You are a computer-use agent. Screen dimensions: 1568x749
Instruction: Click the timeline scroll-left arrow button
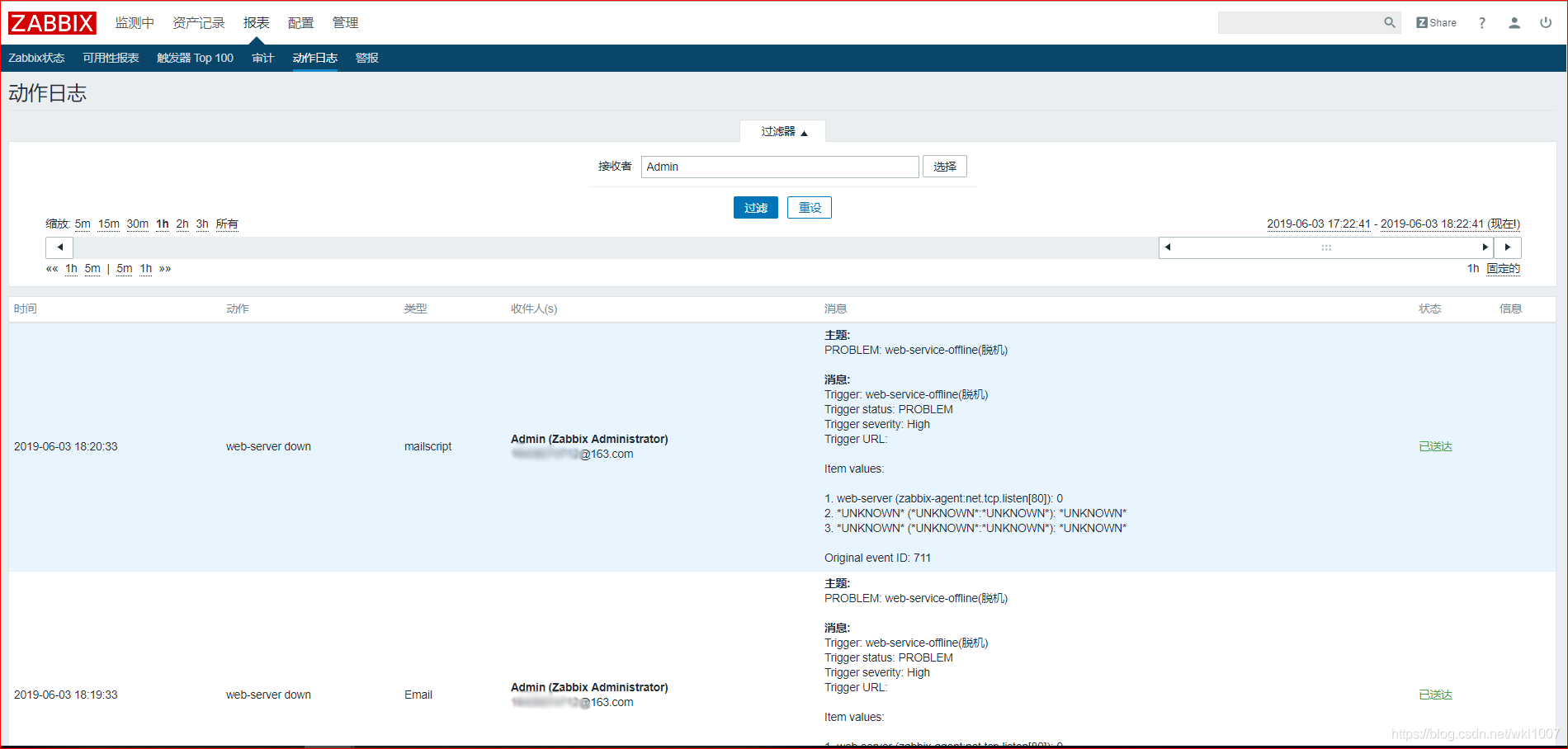(59, 247)
